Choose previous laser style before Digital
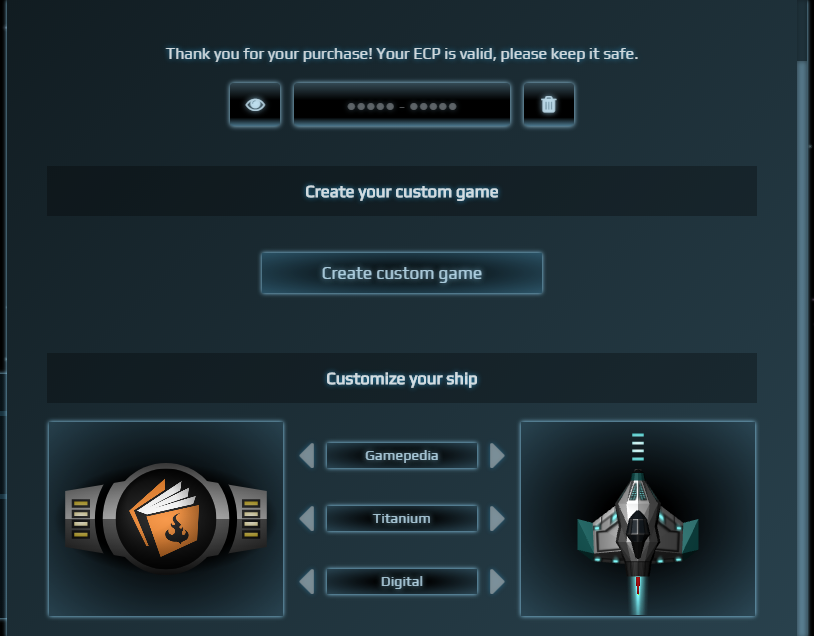Screen dimensions: 814x636 (x=307, y=581)
